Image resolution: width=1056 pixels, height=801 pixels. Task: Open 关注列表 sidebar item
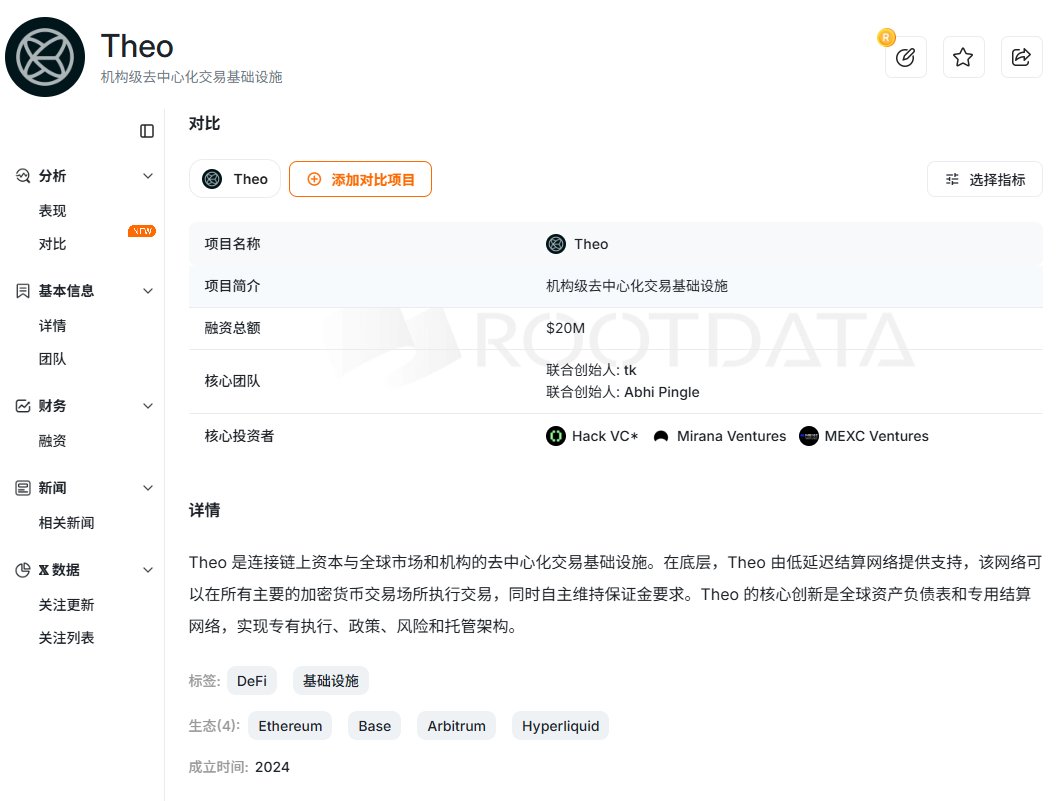tap(66, 638)
